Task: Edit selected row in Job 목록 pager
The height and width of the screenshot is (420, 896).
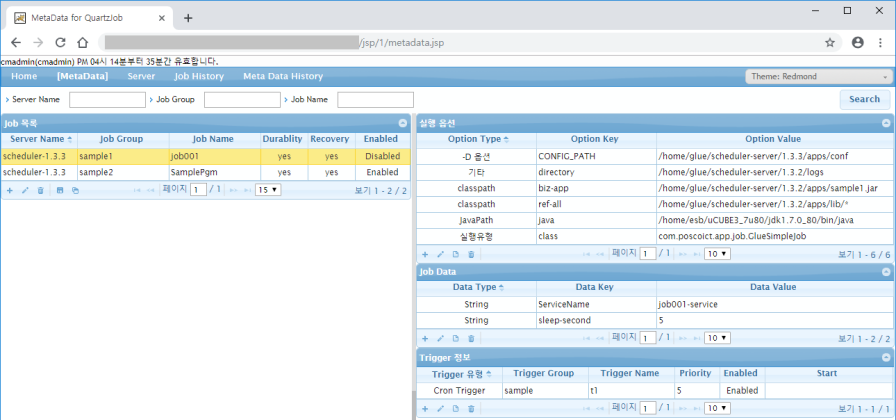Action: click(x=25, y=190)
